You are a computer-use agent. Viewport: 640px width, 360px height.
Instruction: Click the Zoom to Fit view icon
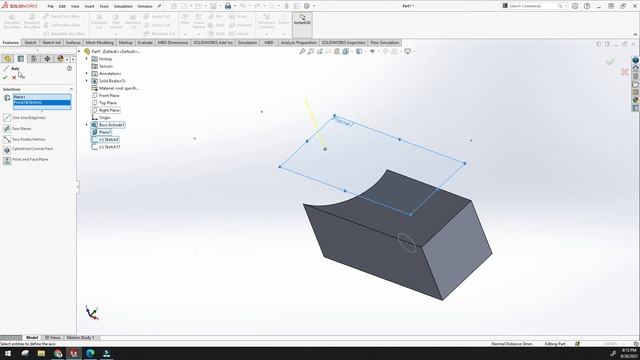302,51
